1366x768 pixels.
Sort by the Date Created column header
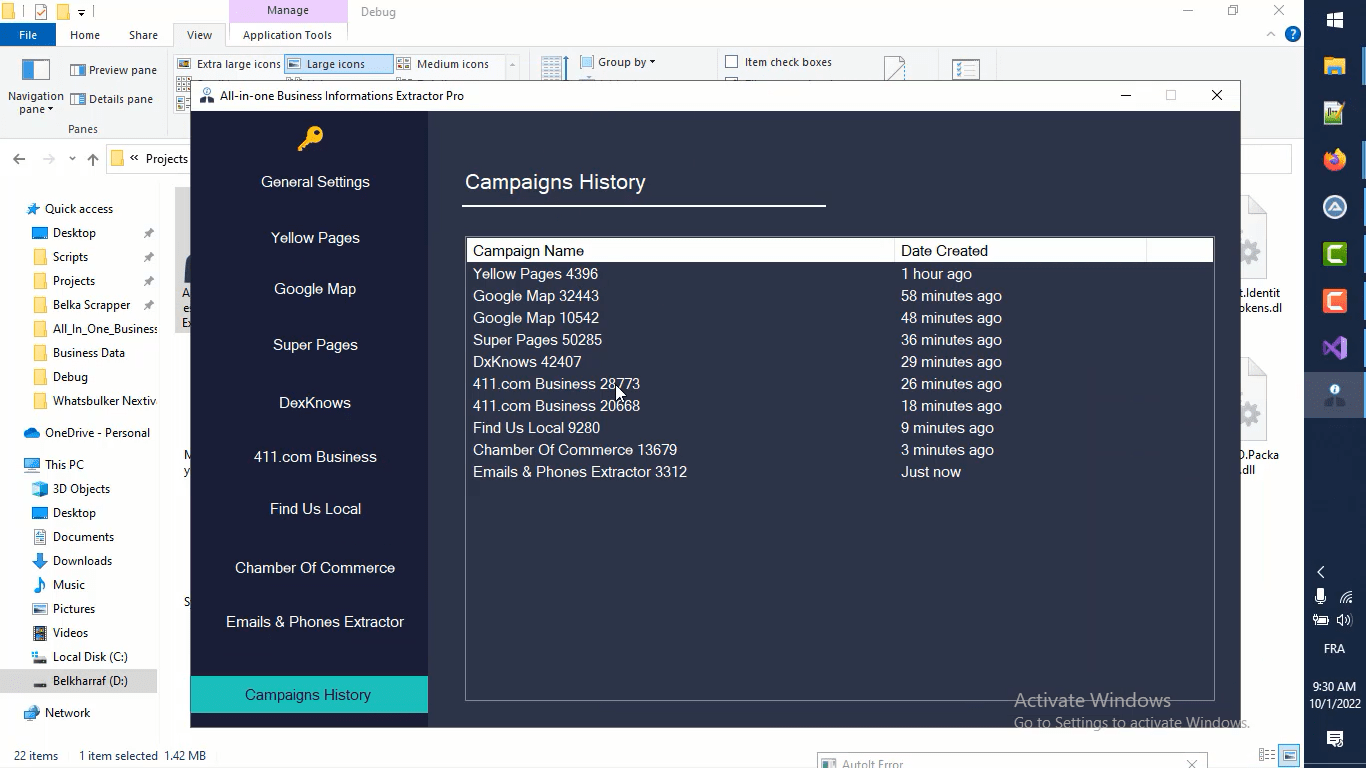tap(1020, 251)
